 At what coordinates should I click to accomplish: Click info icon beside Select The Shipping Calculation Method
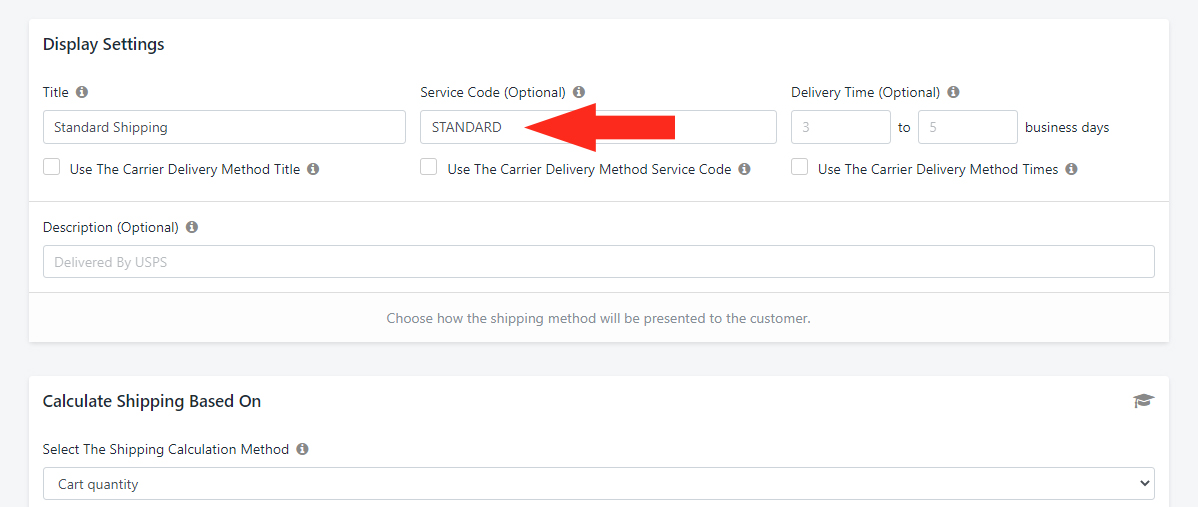tap(303, 450)
